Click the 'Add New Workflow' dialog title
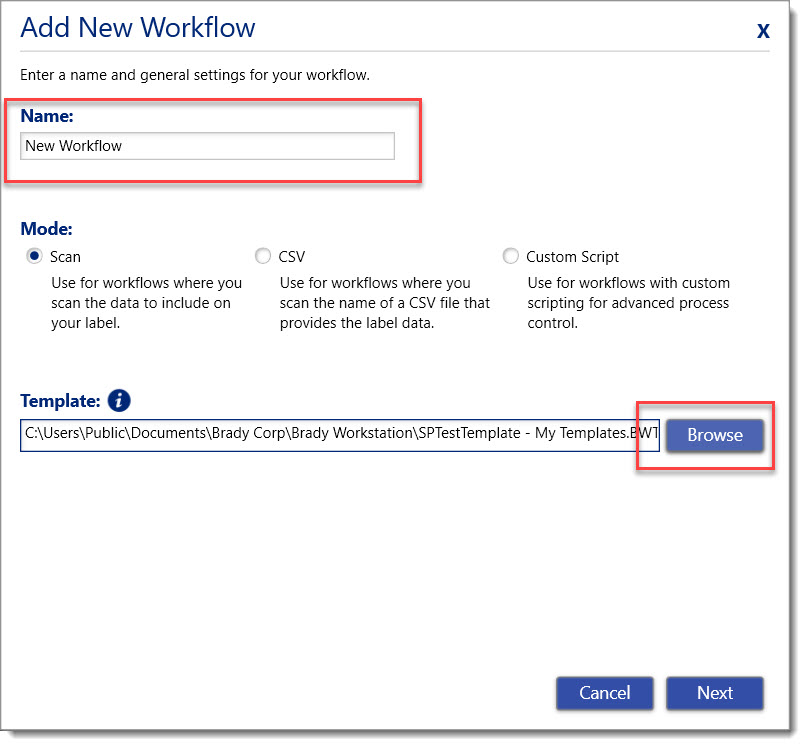805x746 pixels. (x=138, y=28)
